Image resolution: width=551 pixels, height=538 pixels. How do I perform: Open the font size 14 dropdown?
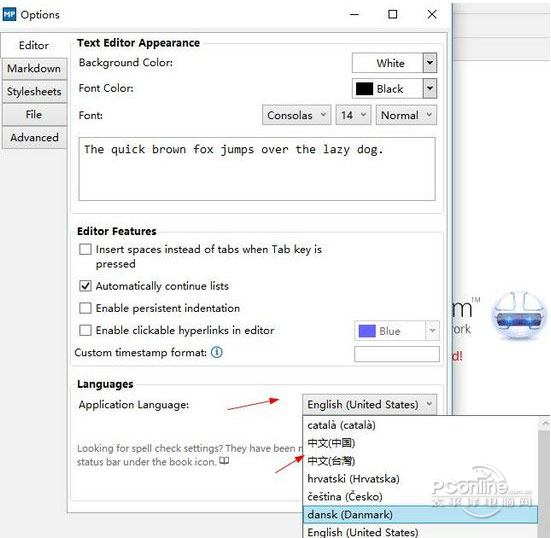[353, 115]
